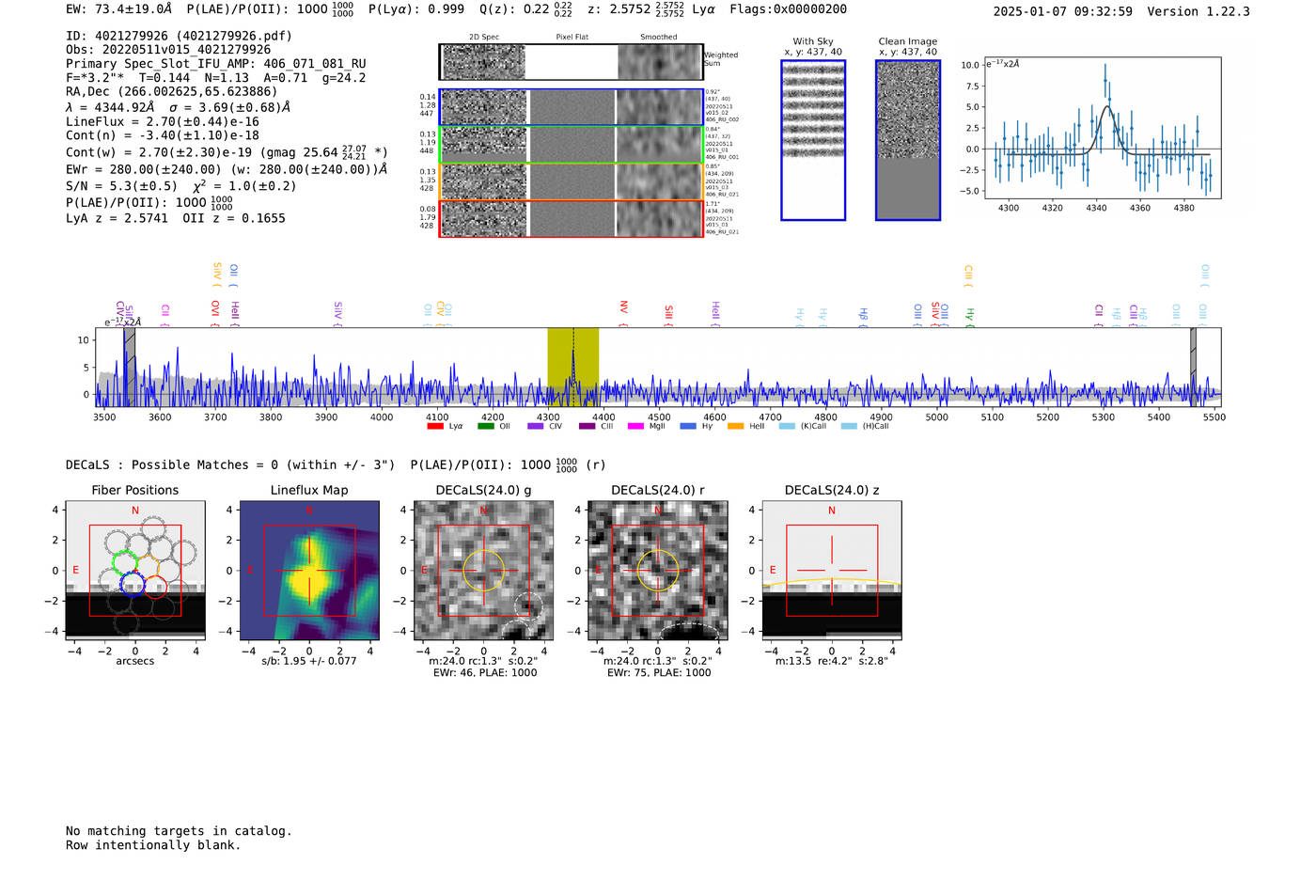Click the blue Hγ legend swatch
Viewport: 1316px width, 896px height.
[688, 426]
